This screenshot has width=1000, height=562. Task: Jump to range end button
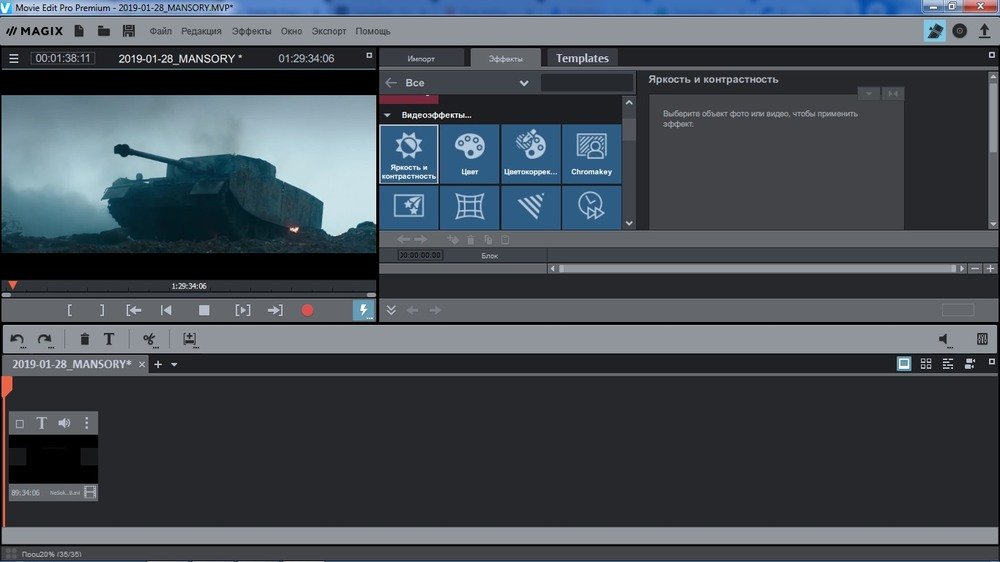click(275, 311)
